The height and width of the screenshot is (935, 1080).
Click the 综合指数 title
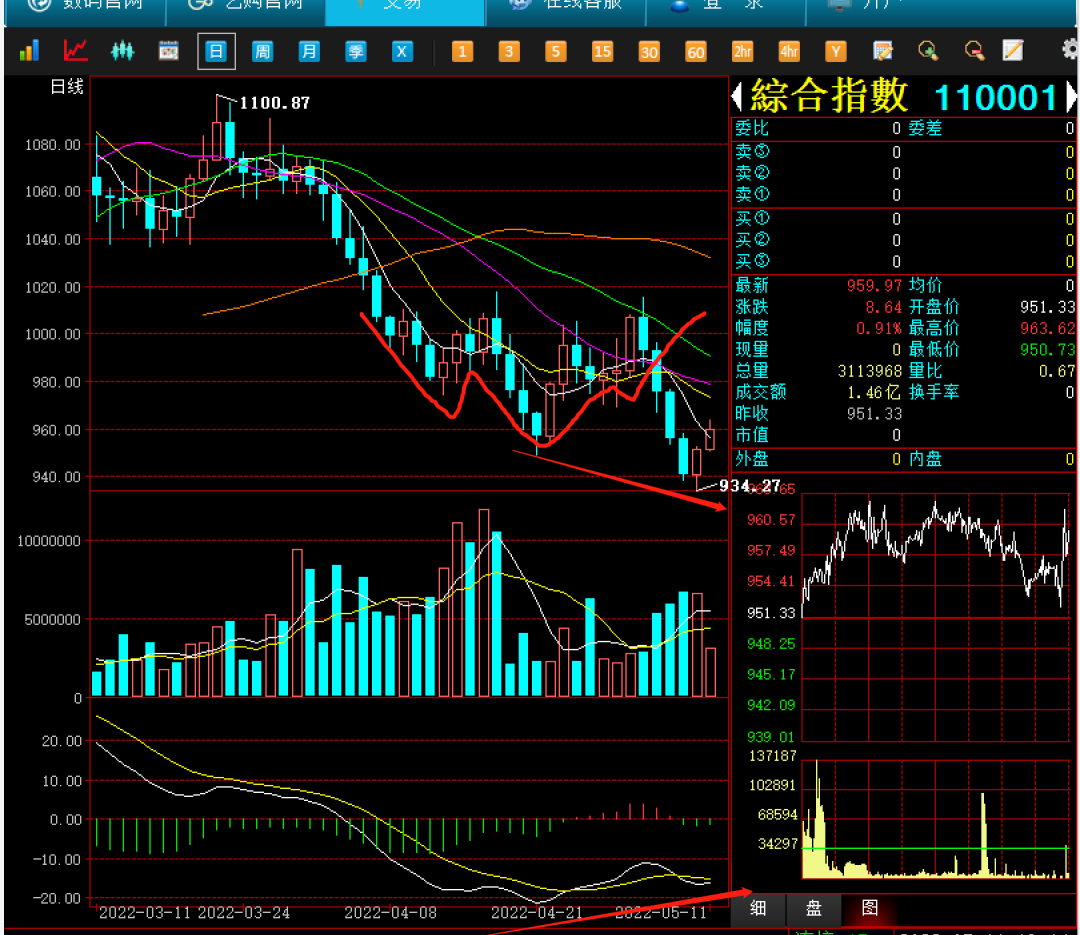click(x=829, y=96)
